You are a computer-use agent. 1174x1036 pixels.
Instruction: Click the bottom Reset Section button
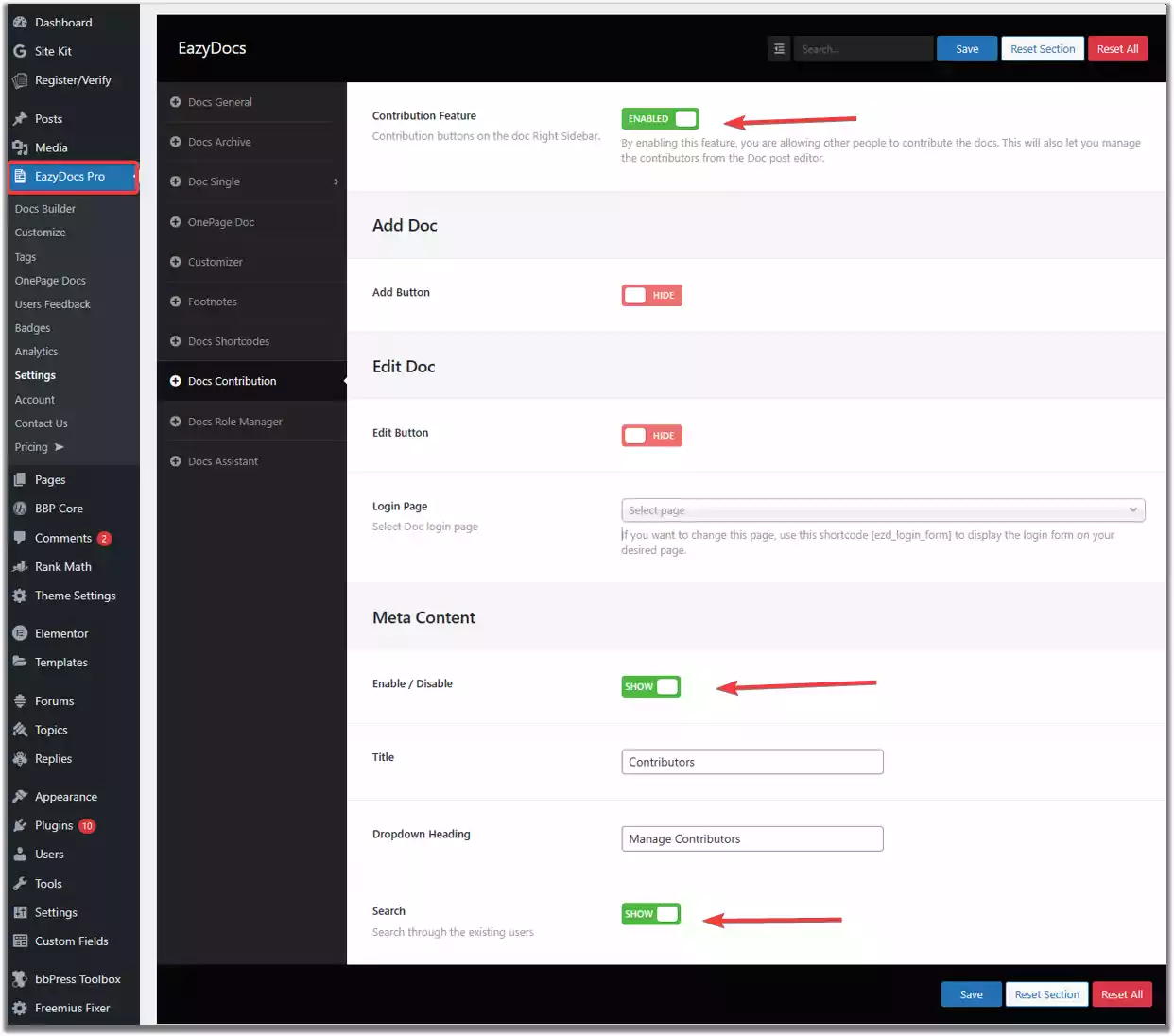(x=1046, y=994)
